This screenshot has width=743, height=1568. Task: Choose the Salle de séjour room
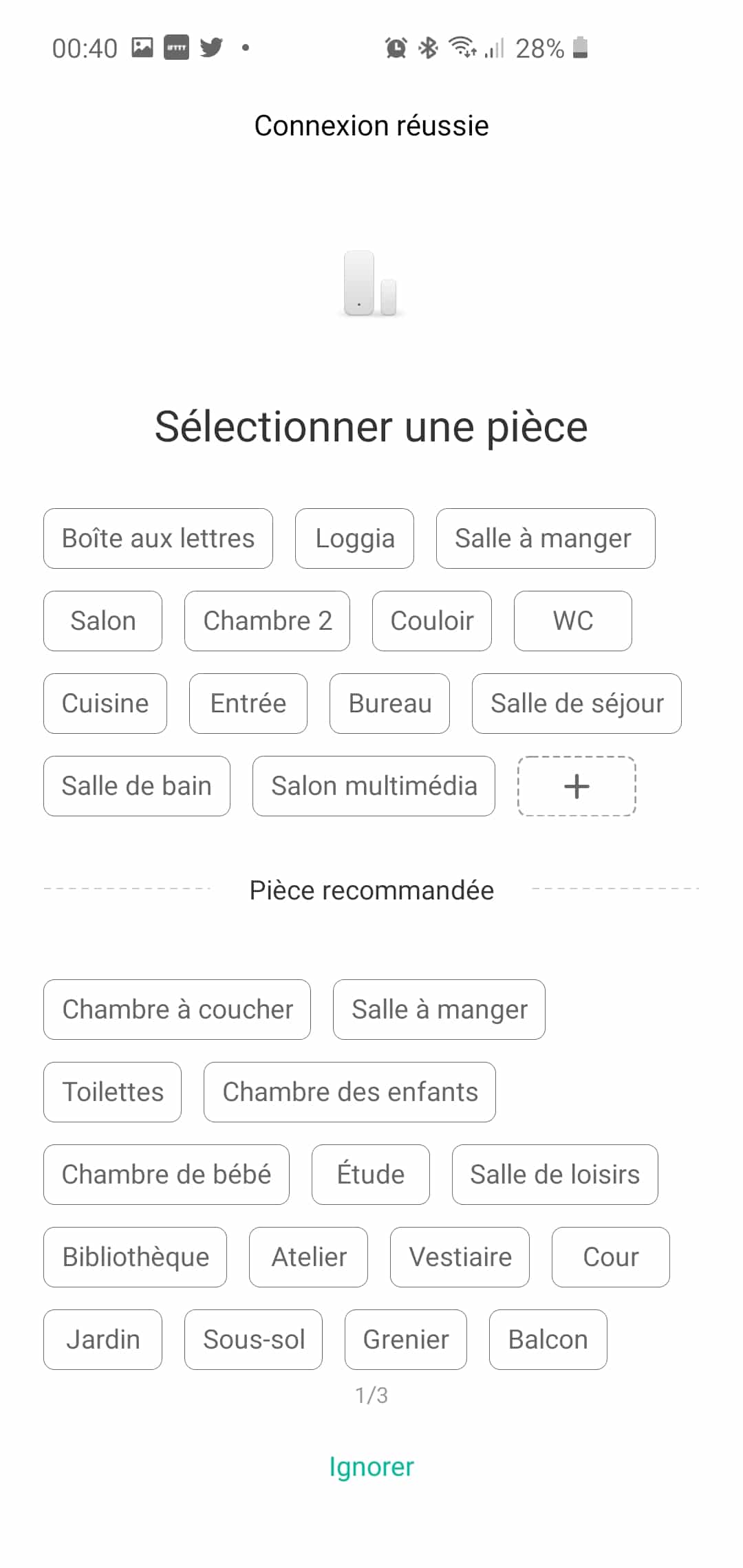click(577, 704)
